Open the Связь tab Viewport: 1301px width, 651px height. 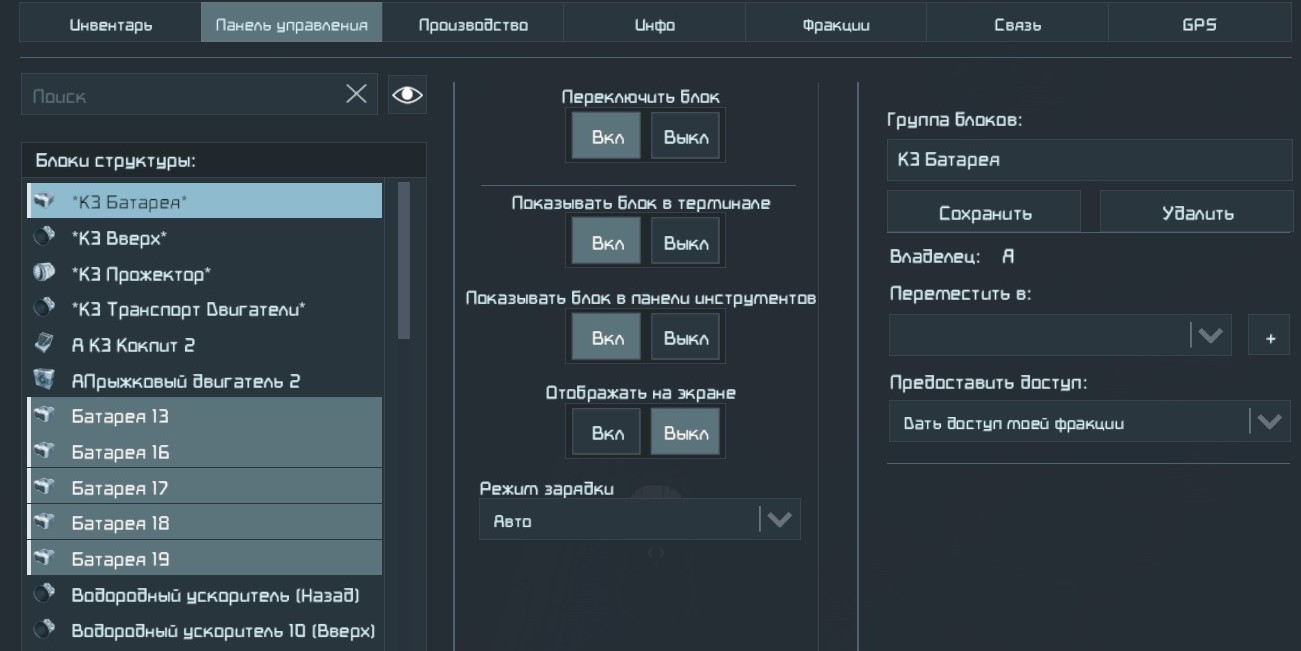tap(1018, 25)
